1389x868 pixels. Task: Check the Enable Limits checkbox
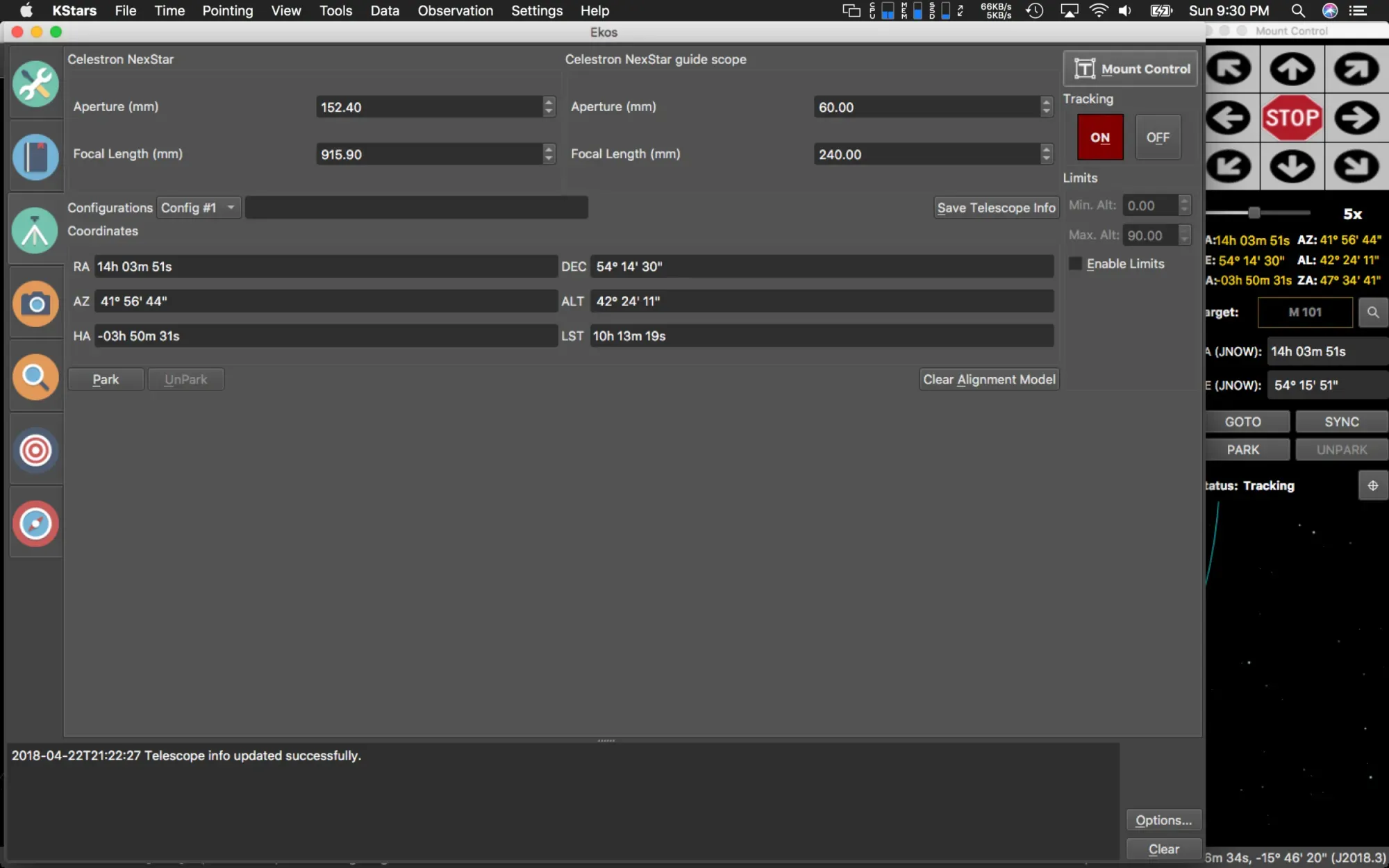(1076, 264)
